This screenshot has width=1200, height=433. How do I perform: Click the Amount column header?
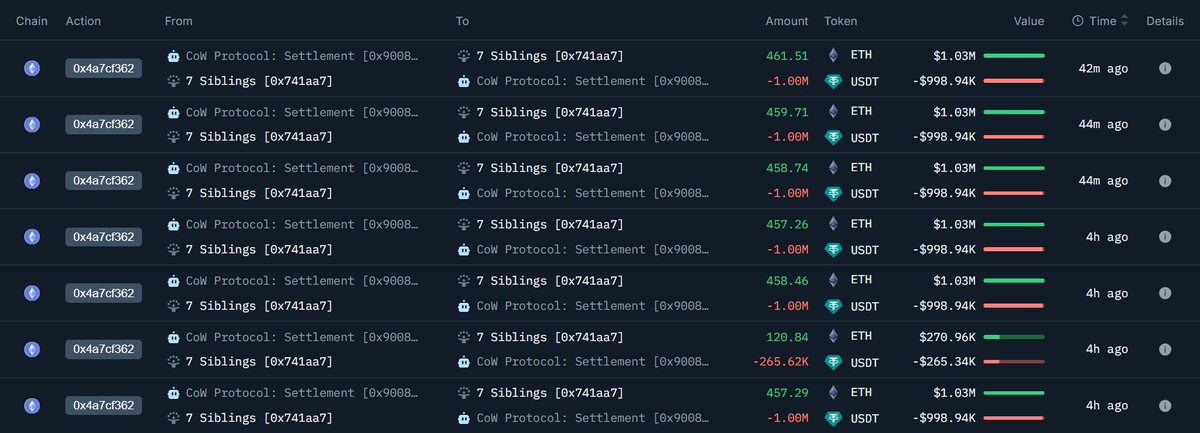[787, 21]
